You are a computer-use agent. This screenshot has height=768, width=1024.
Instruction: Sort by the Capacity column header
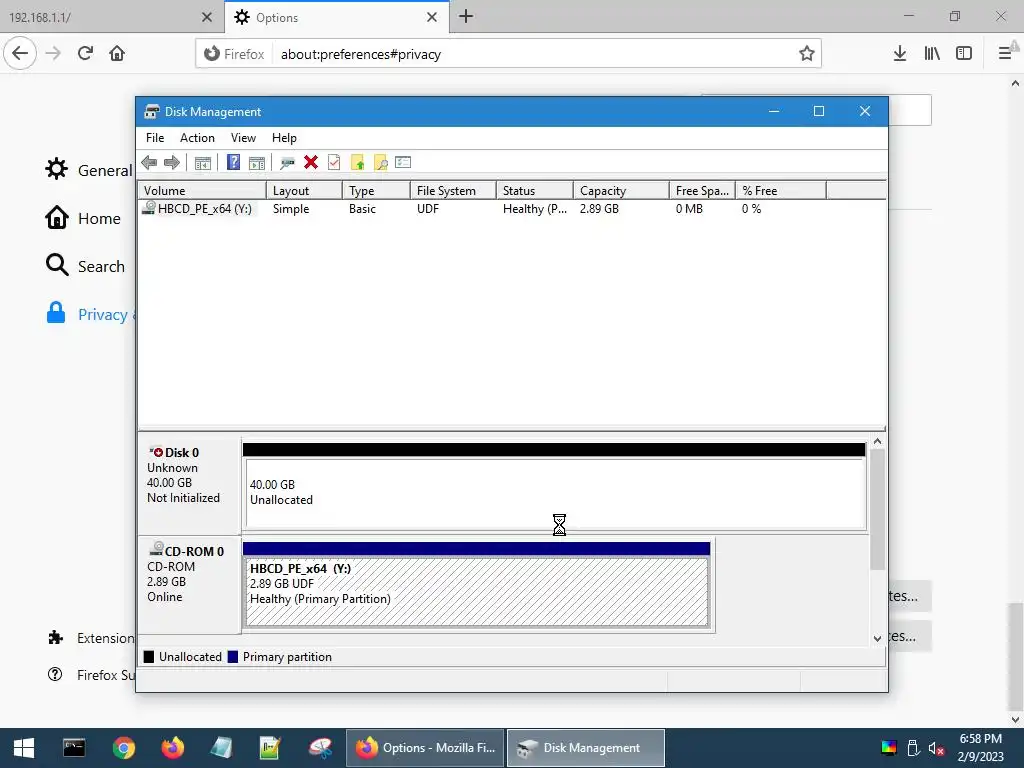[x=621, y=191]
